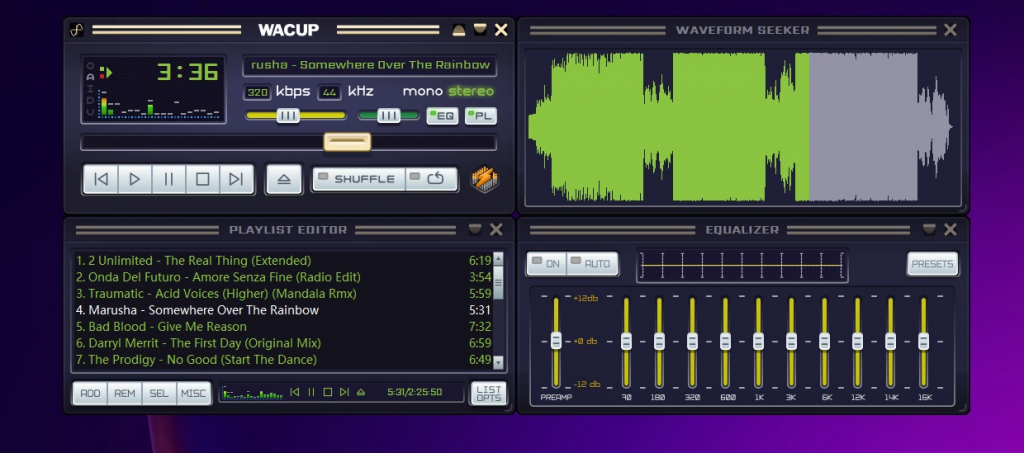Viewport: 1024px width, 453px height.
Task: Toggle the EQ window button
Action: pyautogui.click(x=442, y=116)
